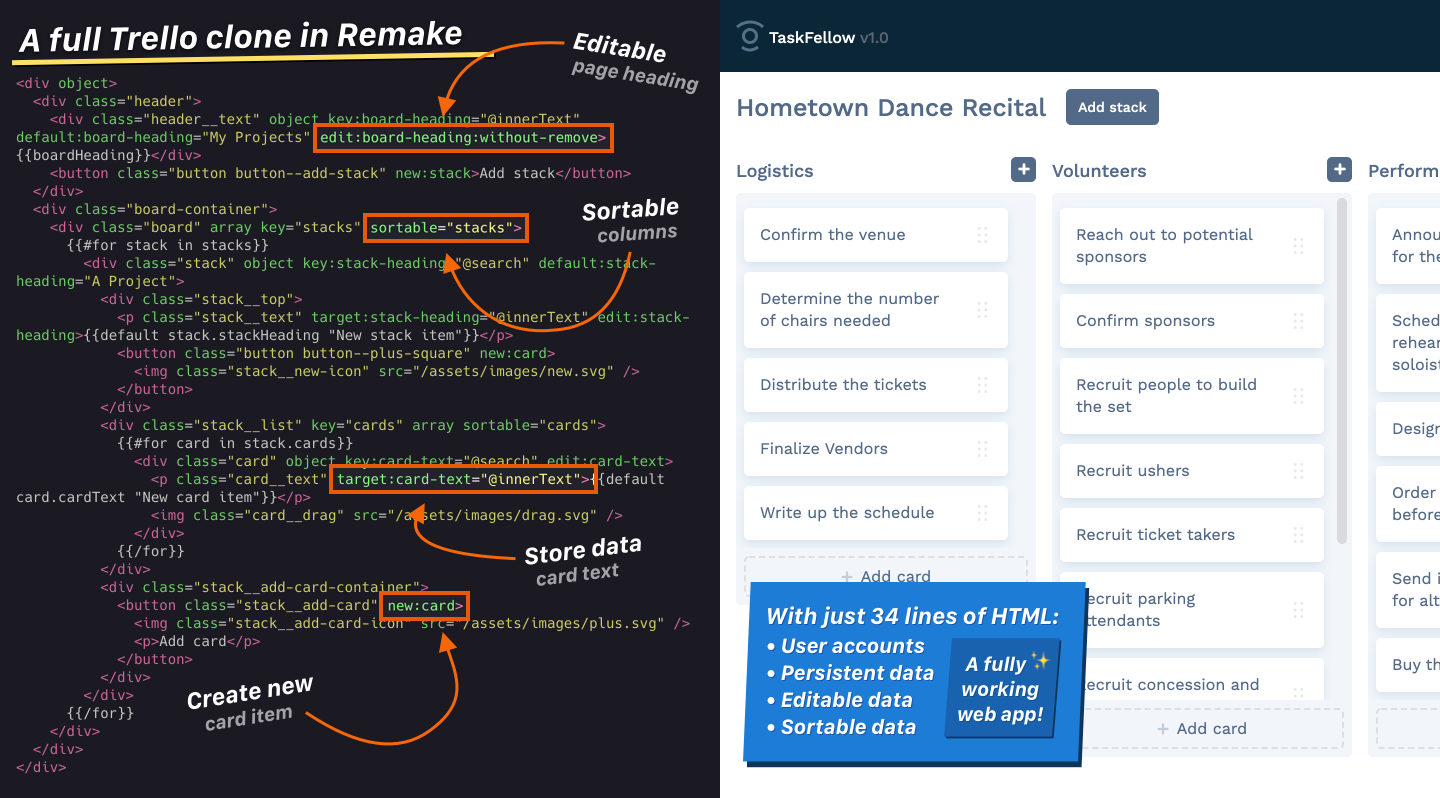Click drag handle on Recruit ticket takers card
The height and width of the screenshot is (798, 1440).
point(1298,535)
